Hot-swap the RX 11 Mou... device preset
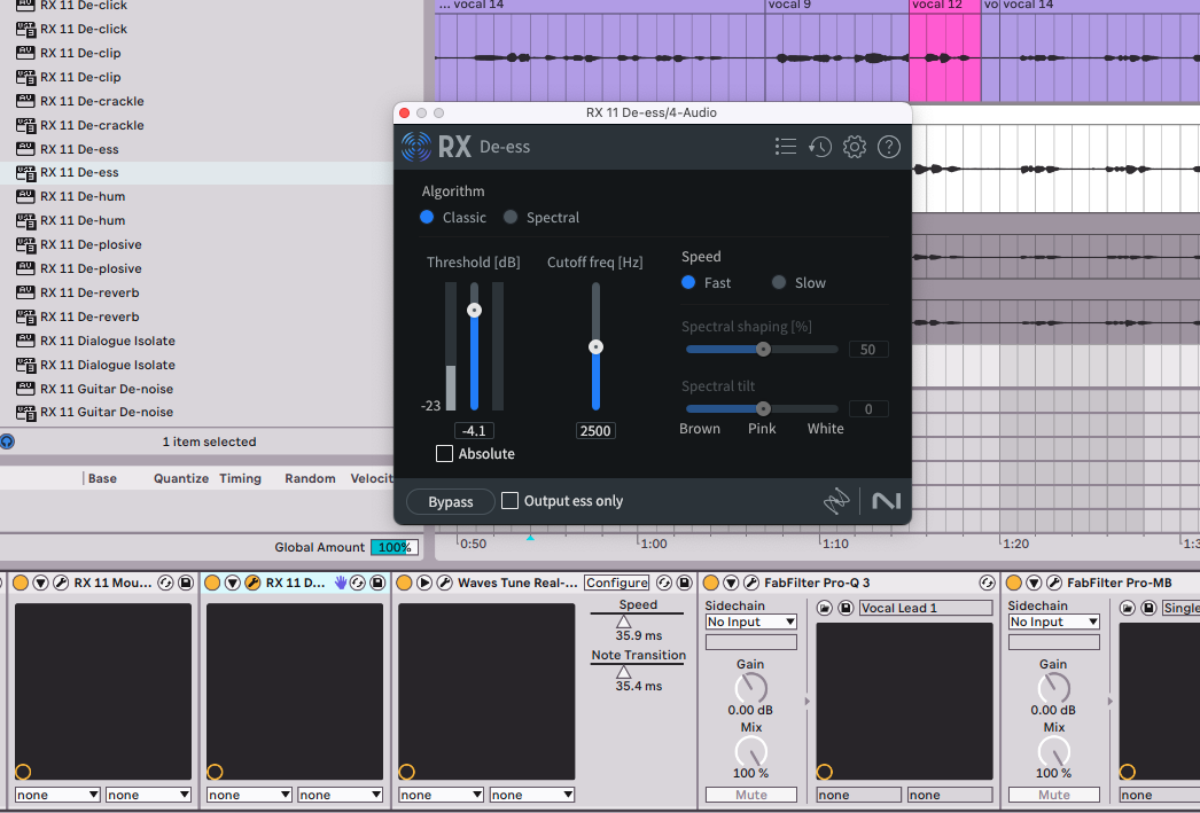Screen dimensions: 1200x813 click(166, 583)
